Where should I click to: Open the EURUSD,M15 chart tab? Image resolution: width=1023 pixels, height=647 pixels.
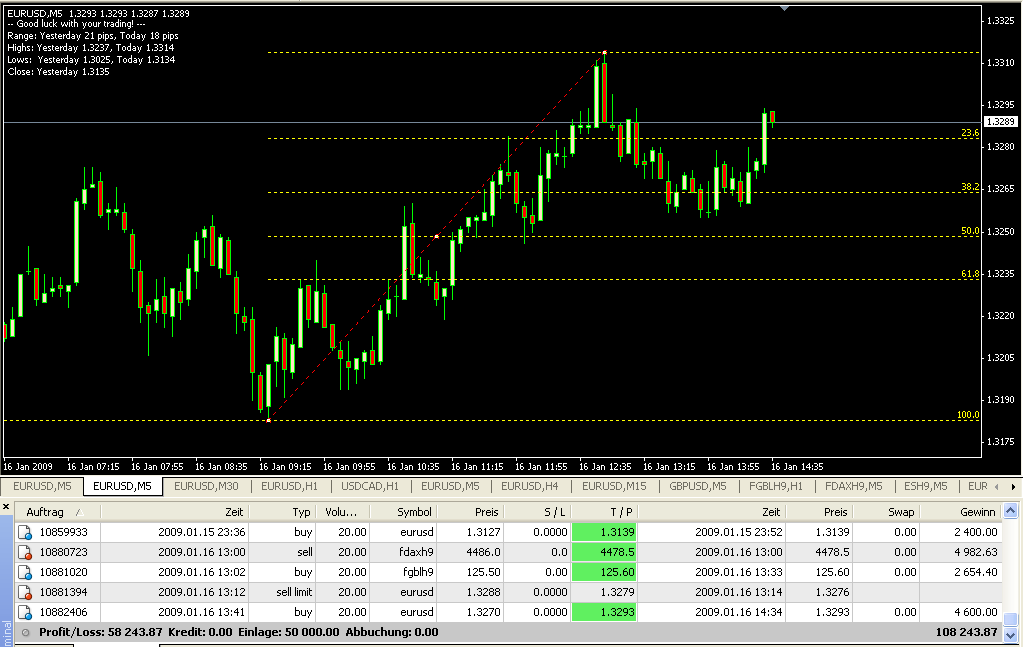point(614,487)
